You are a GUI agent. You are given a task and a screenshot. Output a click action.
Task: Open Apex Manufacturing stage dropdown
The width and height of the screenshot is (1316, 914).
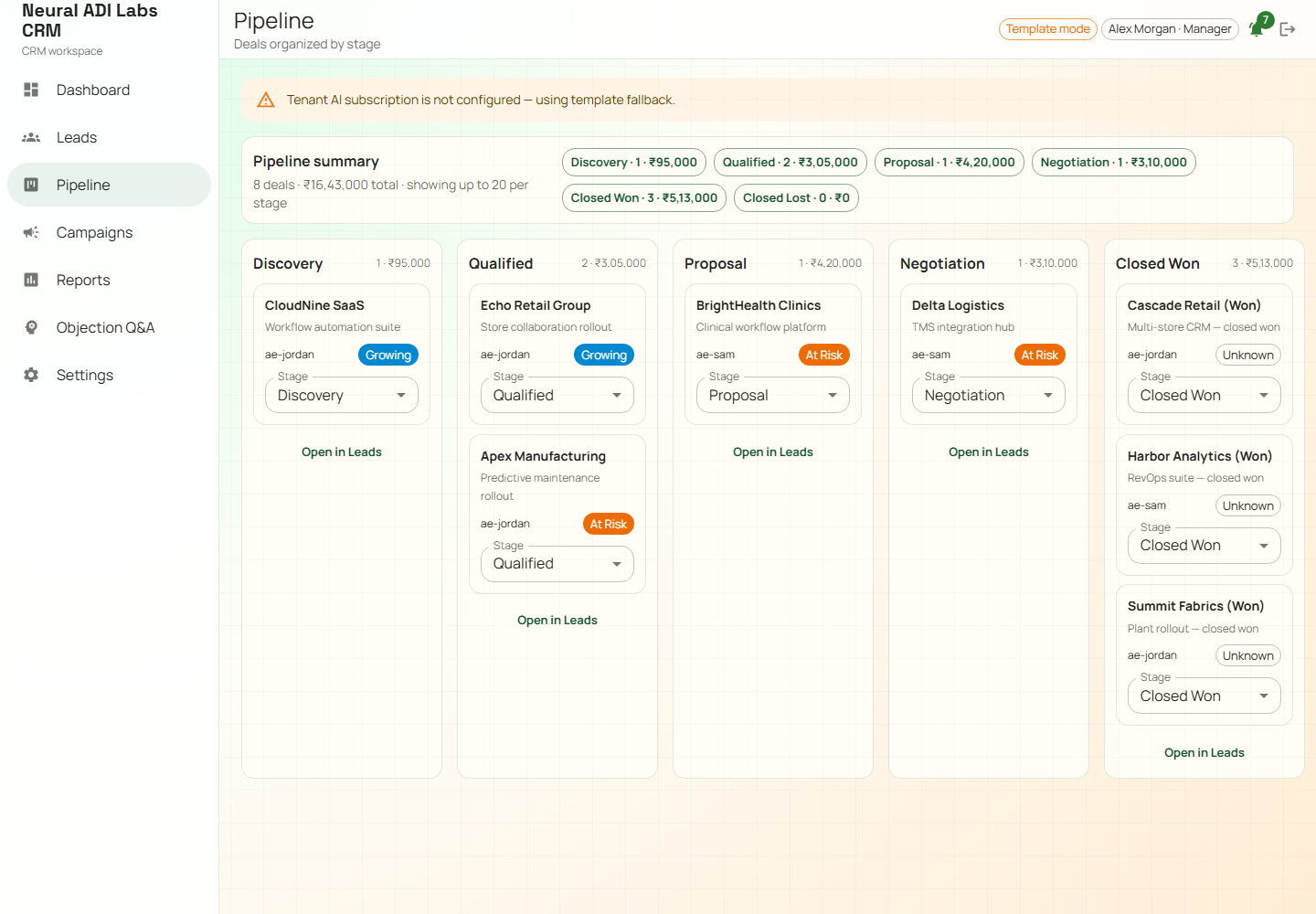pos(557,564)
